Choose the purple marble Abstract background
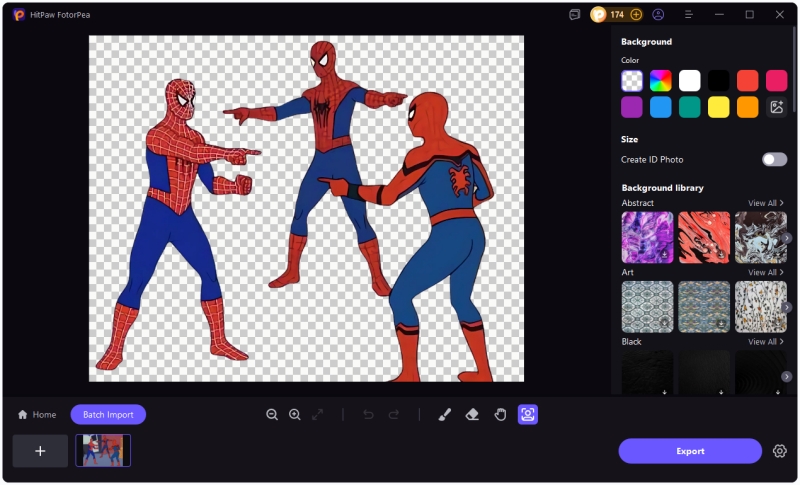800x485 pixels. [x=647, y=238]
